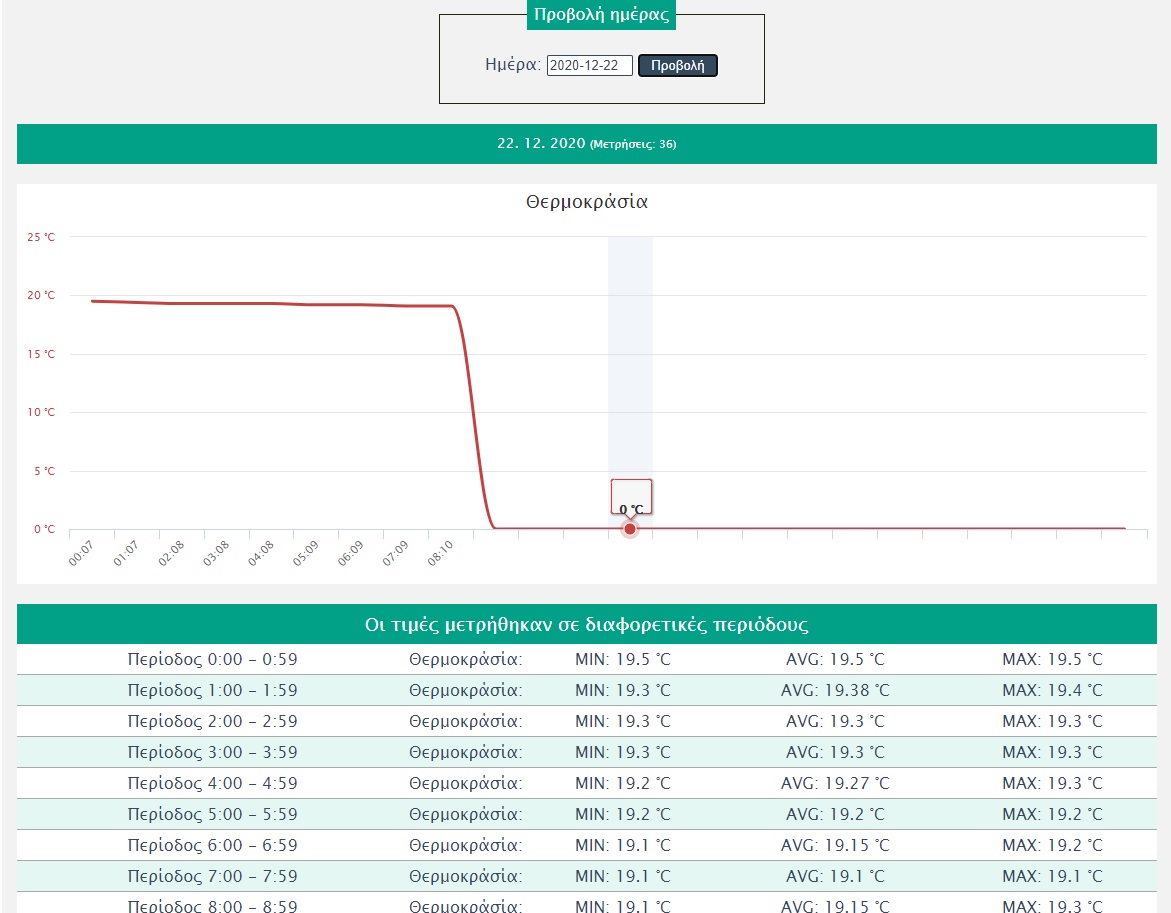Click 'MAX: 19.5 °C' in the 0:00 row
The height and width of the screenshot is (913, 1171).
click(x=1052, y=659)
